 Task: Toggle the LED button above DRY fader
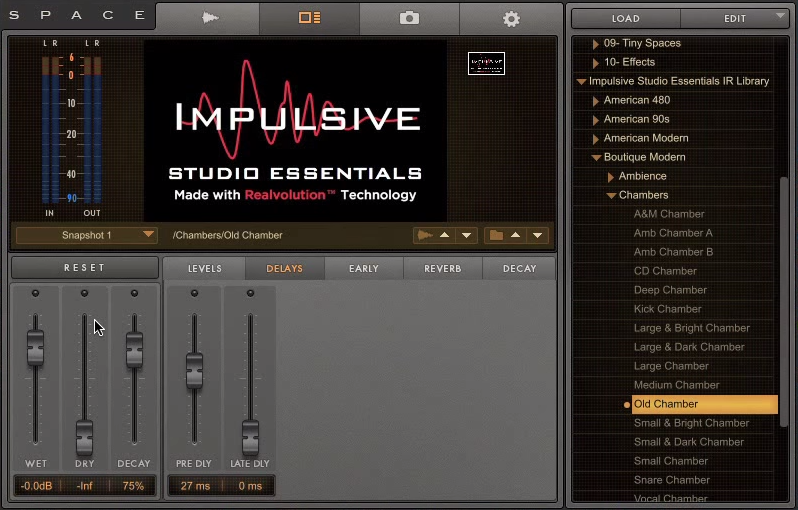[84, 293]
